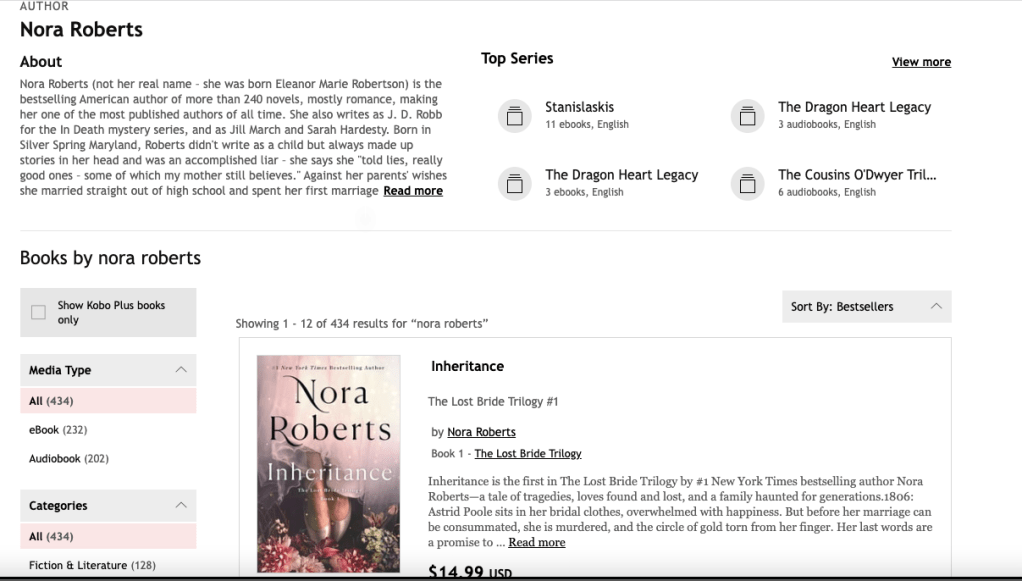
Task: Click The Cousins O'Dwyer Trilogy series icon
Action: click(x=747, y=183)
